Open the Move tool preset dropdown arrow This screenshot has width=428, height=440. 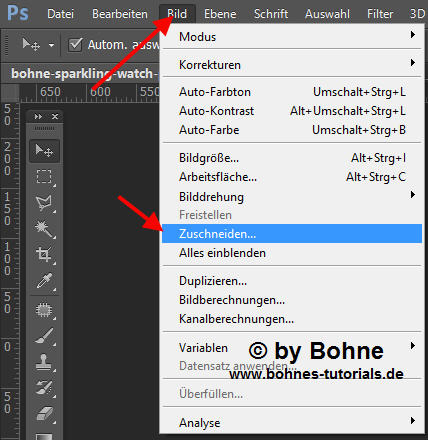tap(51, 45)
